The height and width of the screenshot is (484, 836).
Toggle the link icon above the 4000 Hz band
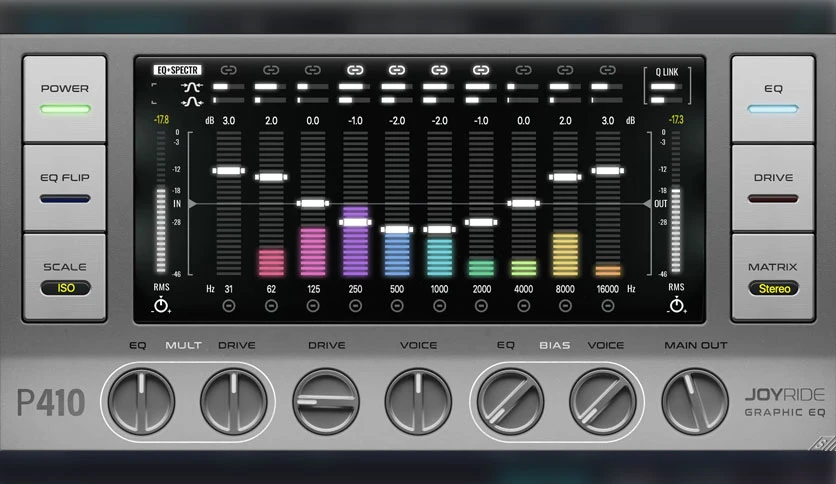[x=524, y=70]
